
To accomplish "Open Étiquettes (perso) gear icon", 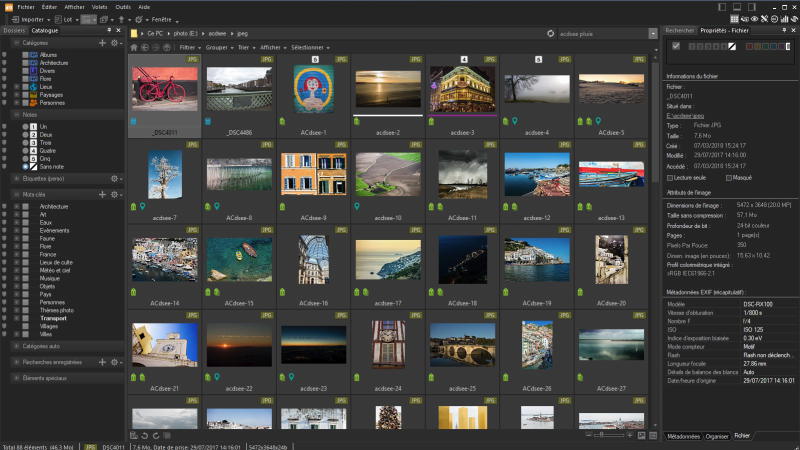I will [114, 179].
